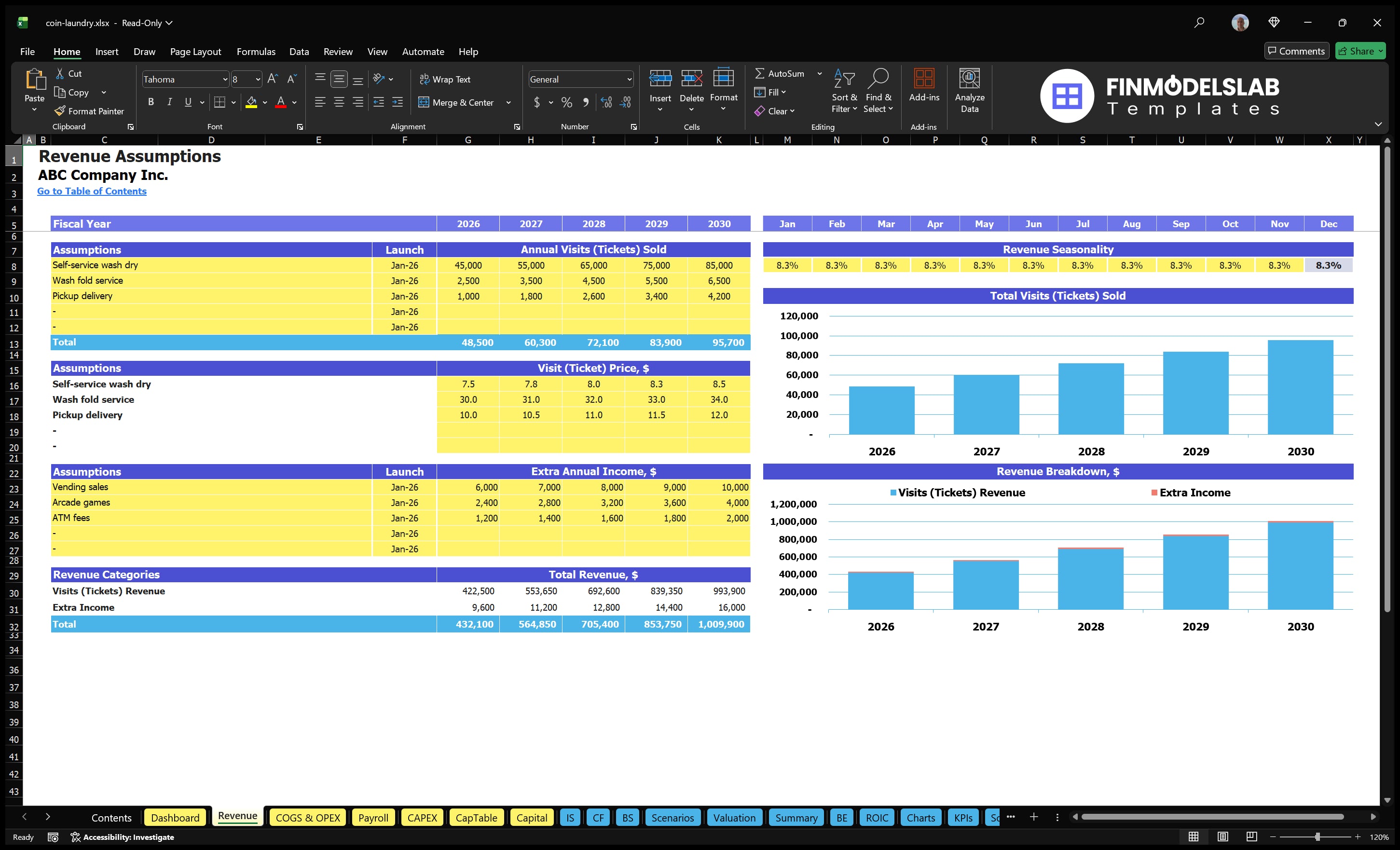The width and height of the screenshot is (1400, 850).
Task: Expand the Fill Color options arrow
Action: tap(264, 103)
